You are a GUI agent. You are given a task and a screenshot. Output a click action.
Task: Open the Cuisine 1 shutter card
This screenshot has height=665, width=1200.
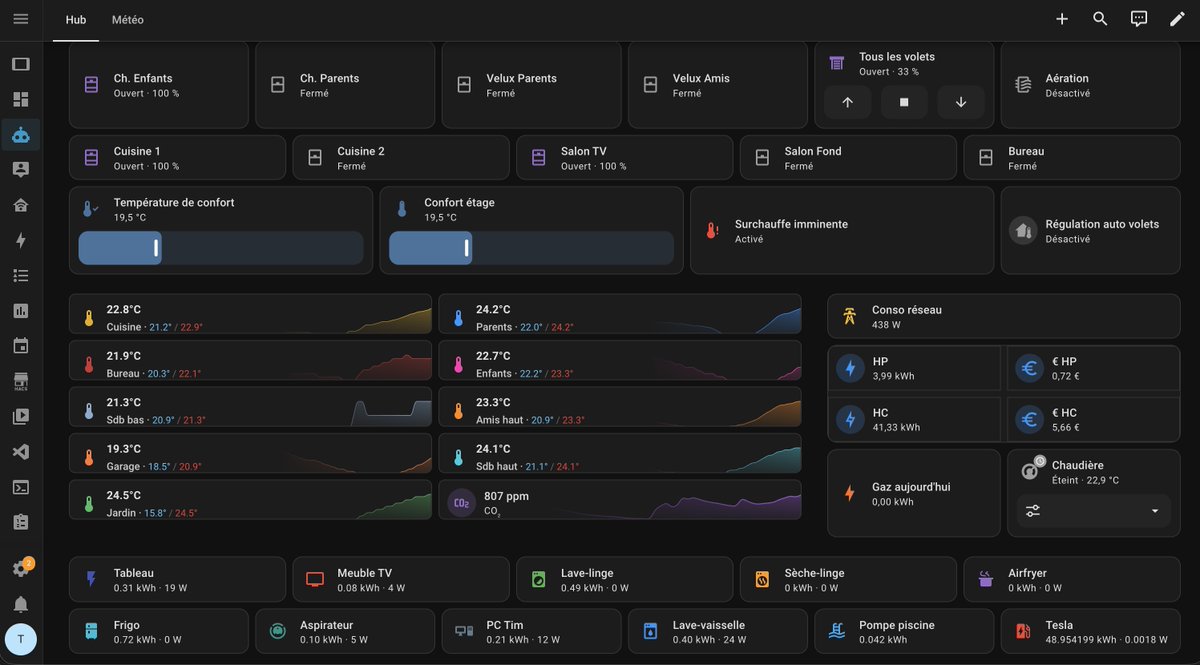point(177,158)
